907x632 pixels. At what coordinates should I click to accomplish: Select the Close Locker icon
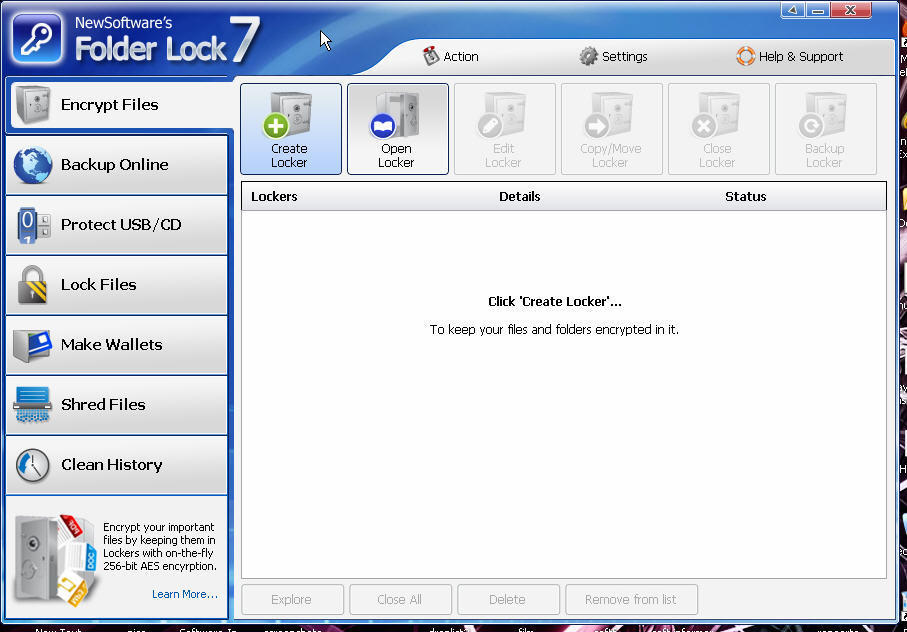tap(718, 128)
